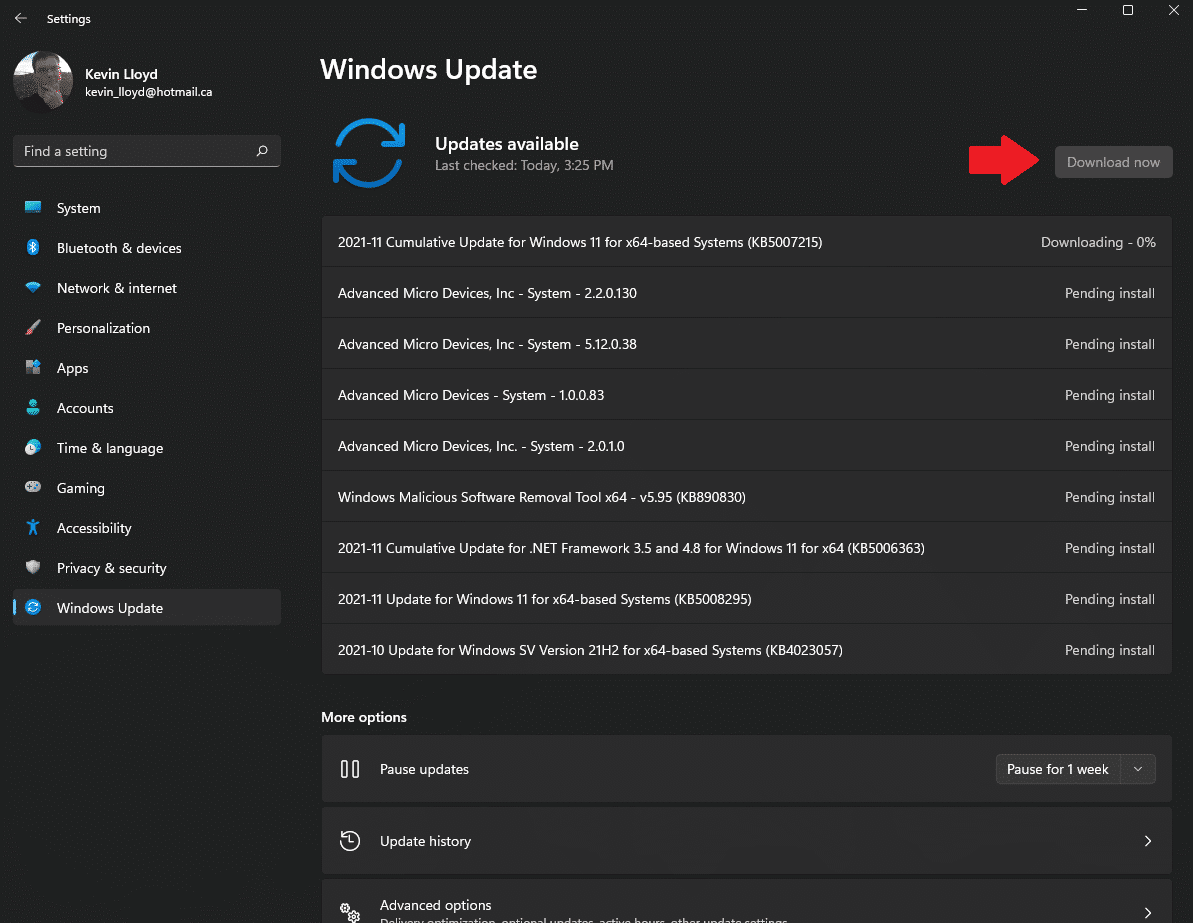The height and width of the screenshot is (923, 1193).
Task: Click the Windows Update sync icon in sidebar
Action: [33, 607]
